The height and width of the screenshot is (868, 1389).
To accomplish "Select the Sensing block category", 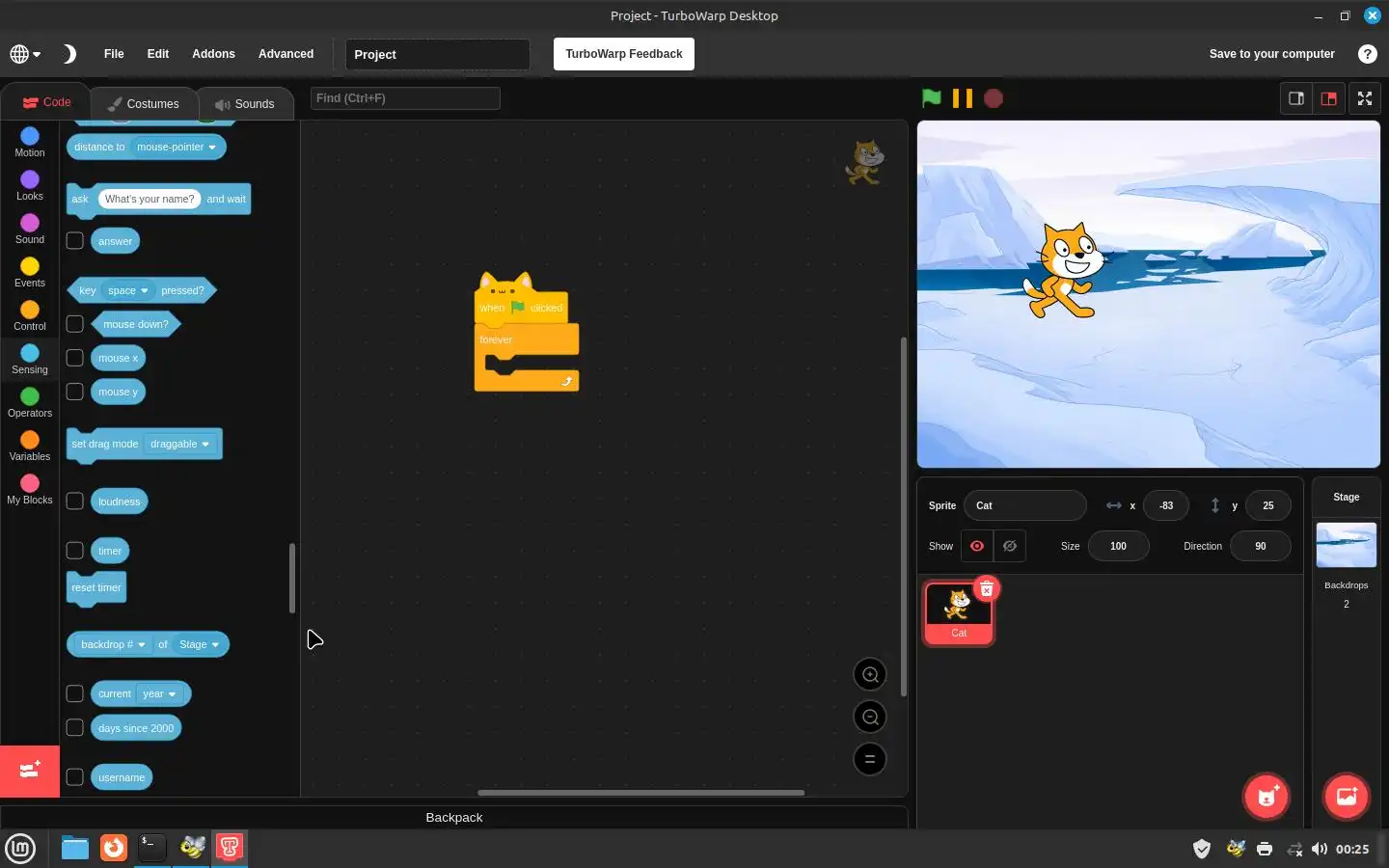I will click(x=30, y=359).
